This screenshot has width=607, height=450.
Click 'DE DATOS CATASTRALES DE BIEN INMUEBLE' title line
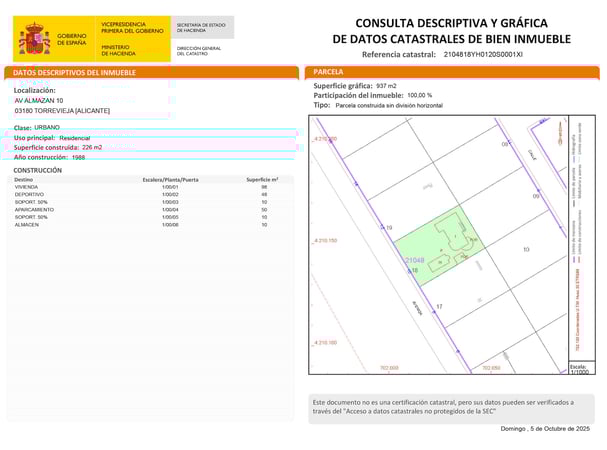451,39
